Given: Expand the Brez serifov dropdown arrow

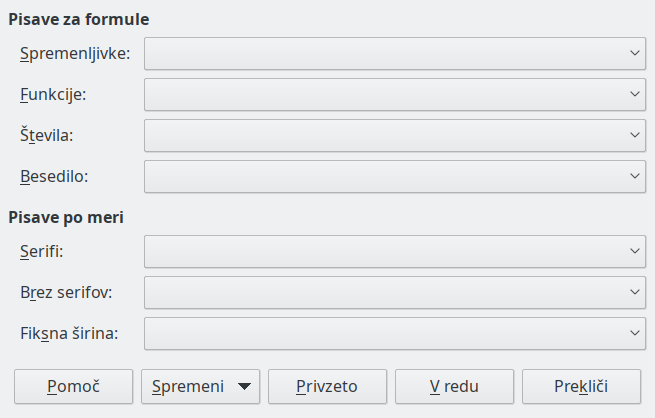Looking at the screenshot, I should click(x=635, y=292).
